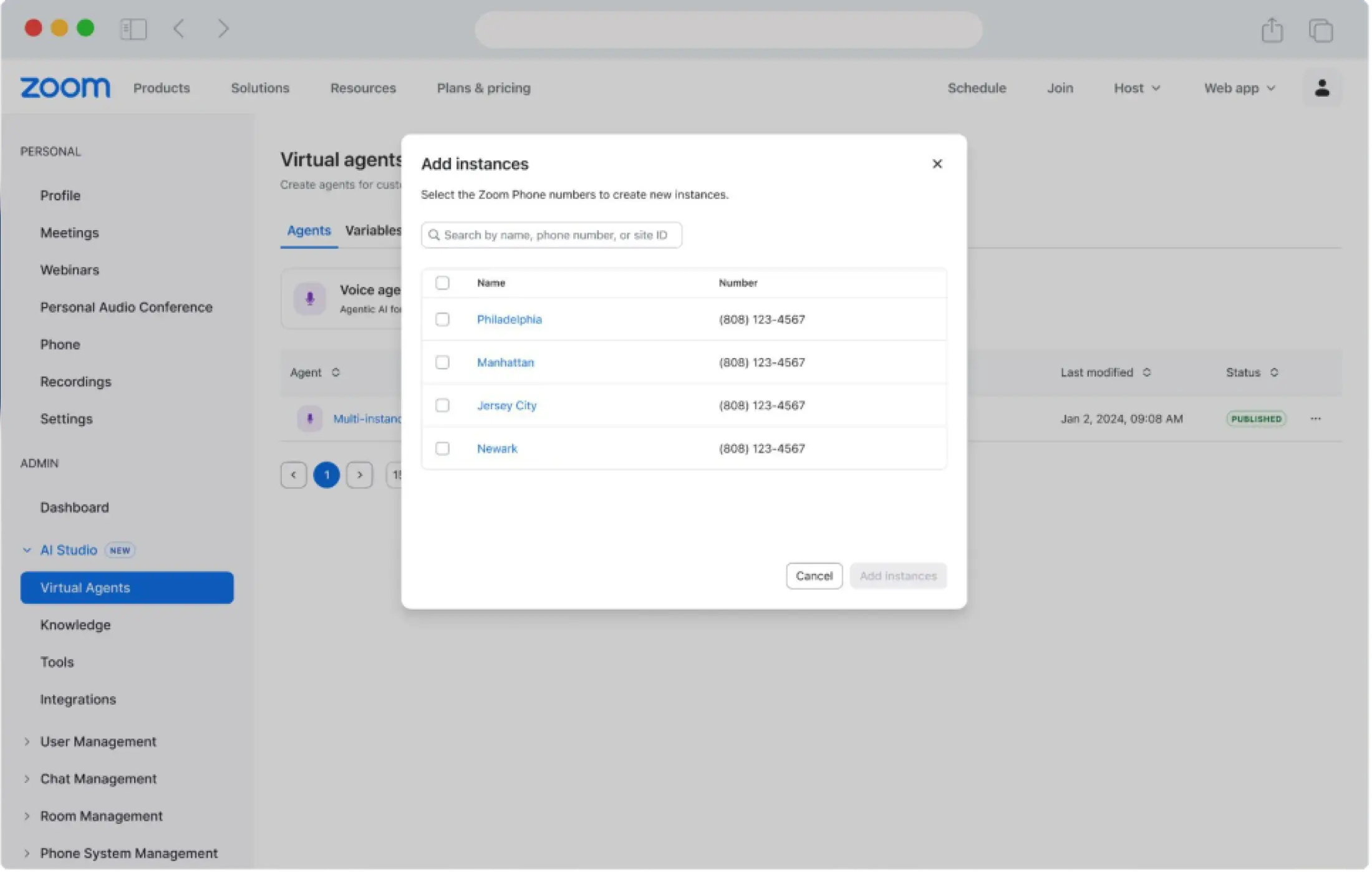Open the Products menu

162,88
